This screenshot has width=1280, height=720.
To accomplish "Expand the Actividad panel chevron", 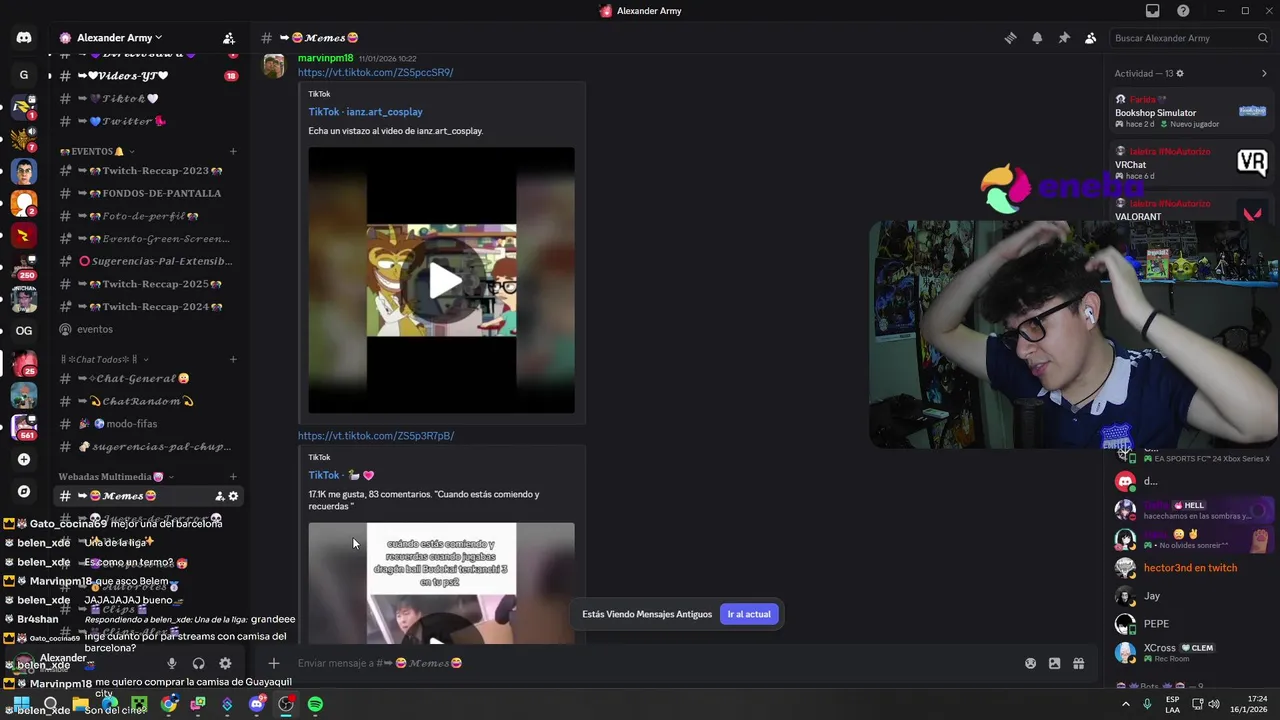I will (x=1264, y=74).
